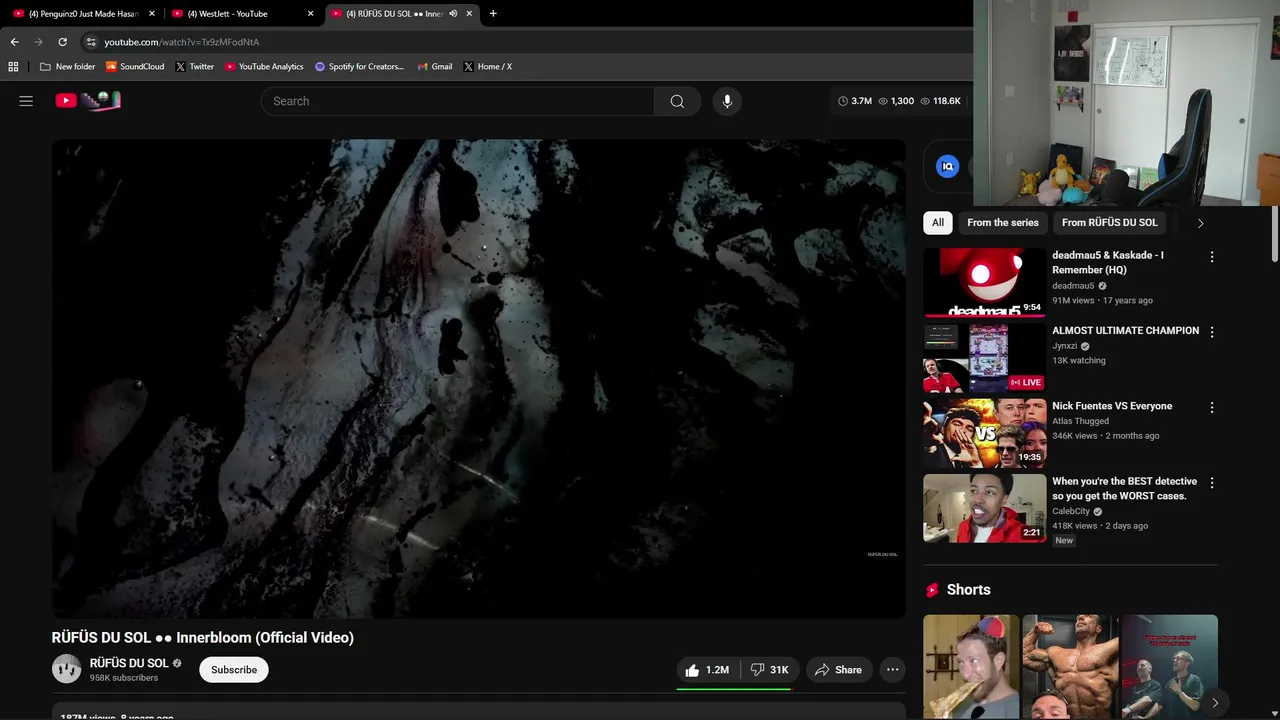Image resolution: width=1280 pixels, height=720 pixels.
Task: Select the All filter chip
Action: pos(938,223)
